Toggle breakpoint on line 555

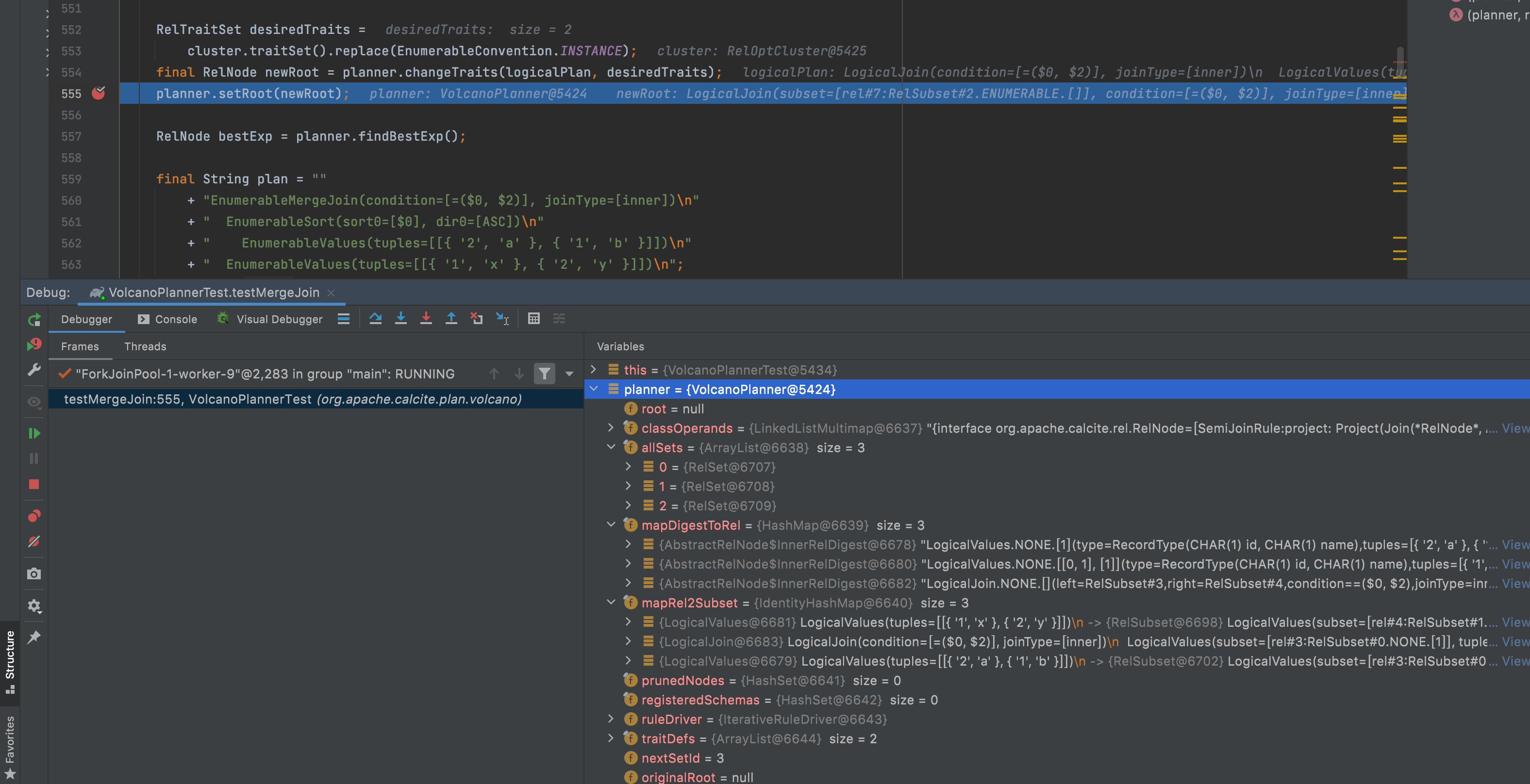click(99, 93)
